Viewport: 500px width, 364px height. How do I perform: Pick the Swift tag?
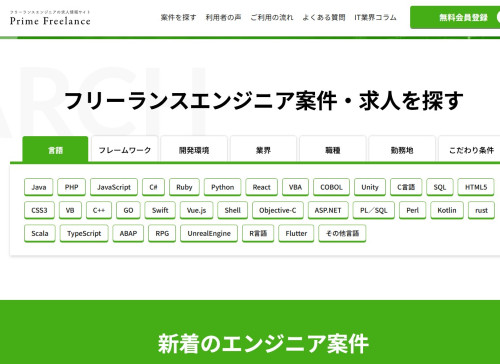pyautogui.click(x=160, y=210)
